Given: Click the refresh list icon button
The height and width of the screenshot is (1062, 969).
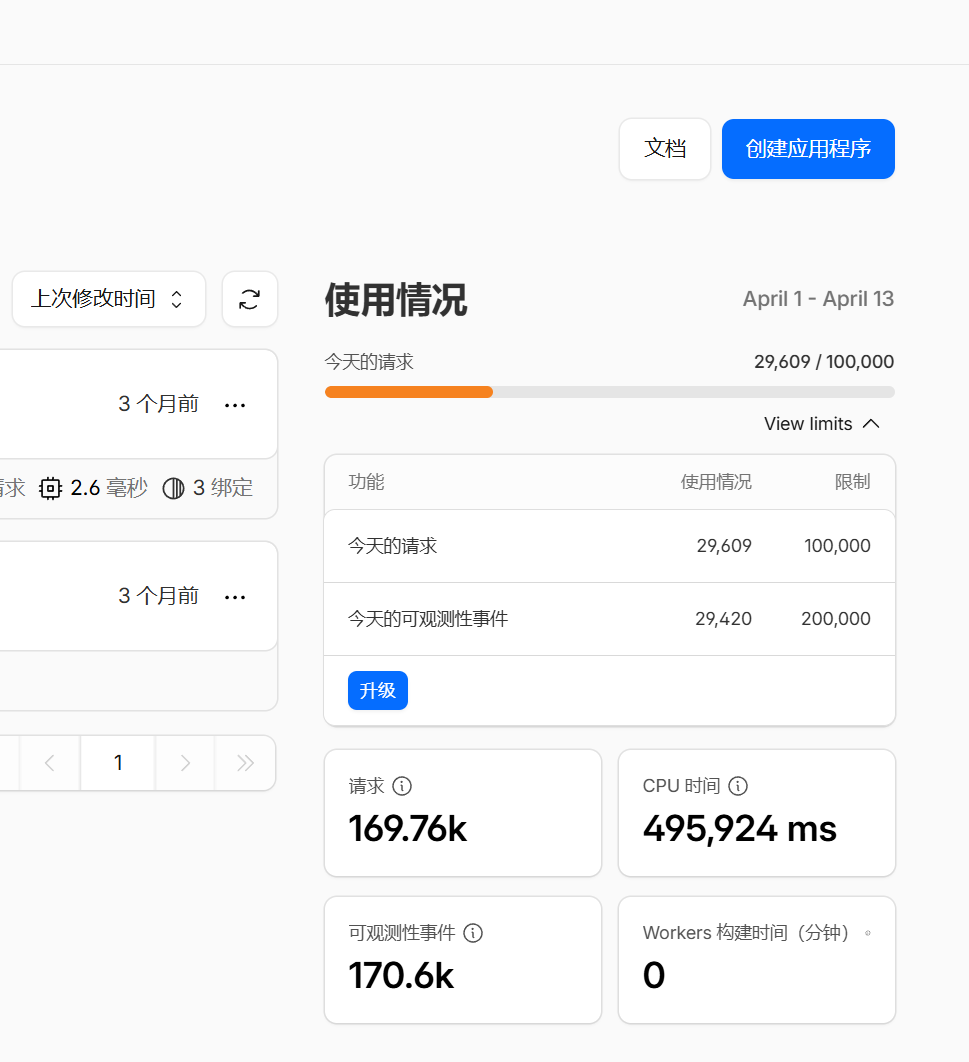Looking at the screenshot, I should coord(250,299).
